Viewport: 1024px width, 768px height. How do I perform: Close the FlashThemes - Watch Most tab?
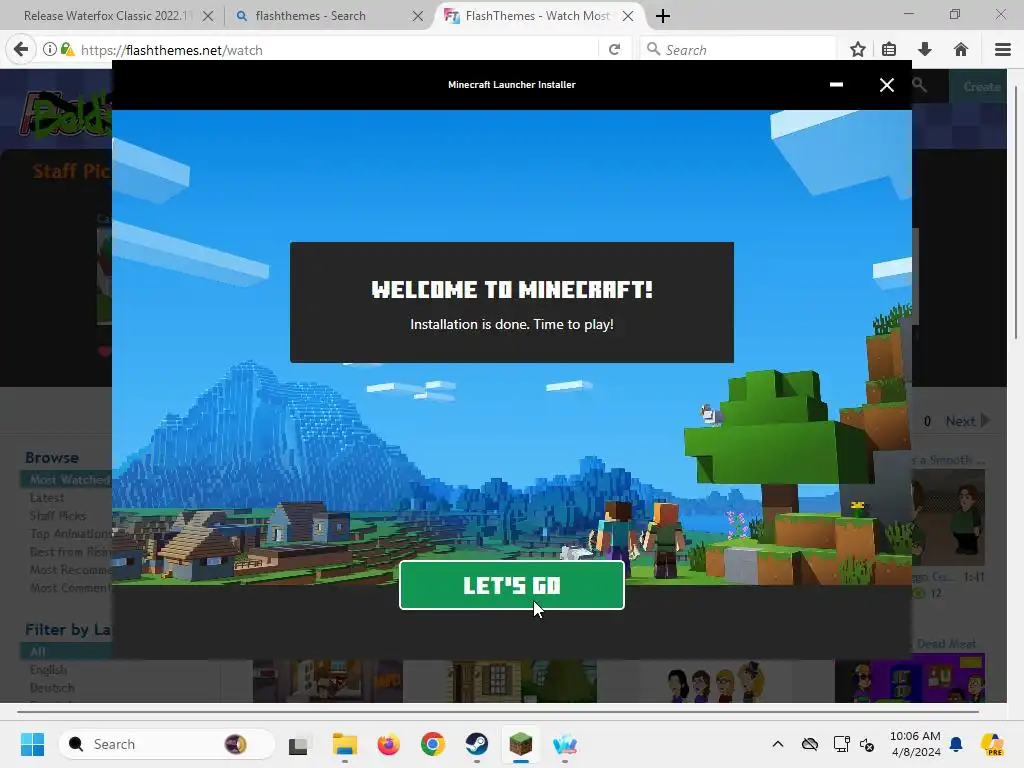628,16
